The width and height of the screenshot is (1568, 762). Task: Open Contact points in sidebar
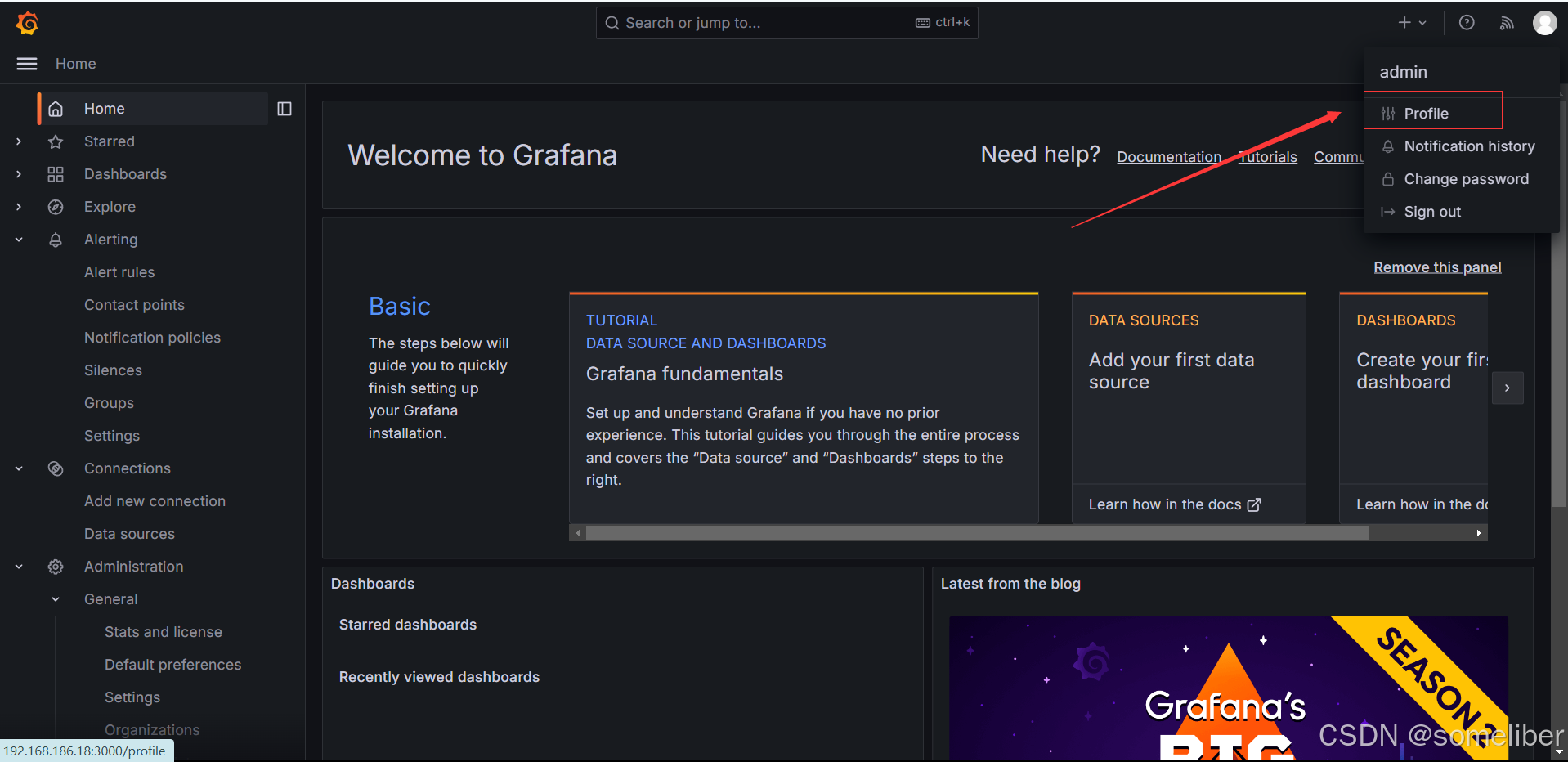pyautogui.click(x=134, y=305)
